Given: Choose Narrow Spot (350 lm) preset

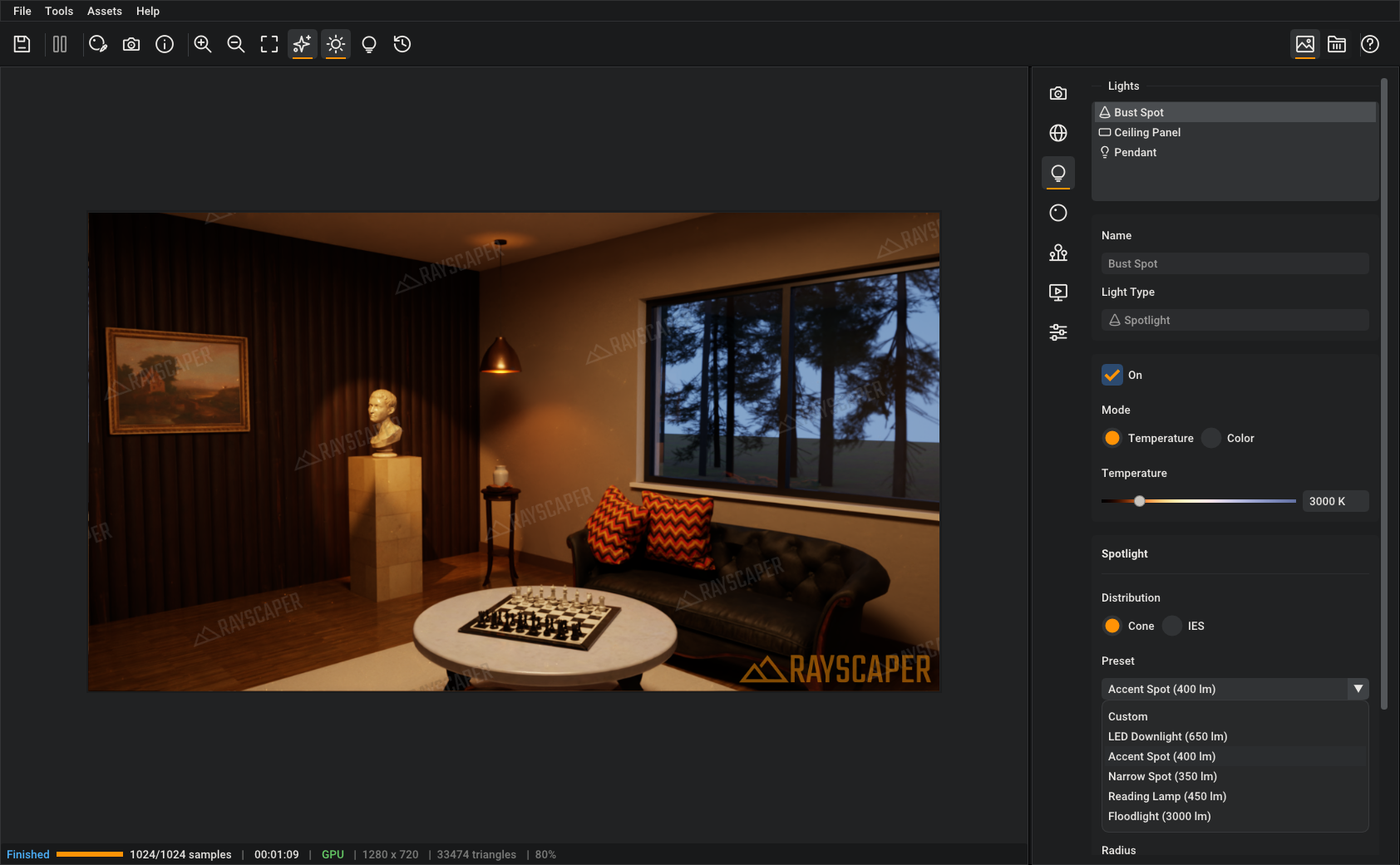Looking at the screenshot, I should [x=1235, y=776].
